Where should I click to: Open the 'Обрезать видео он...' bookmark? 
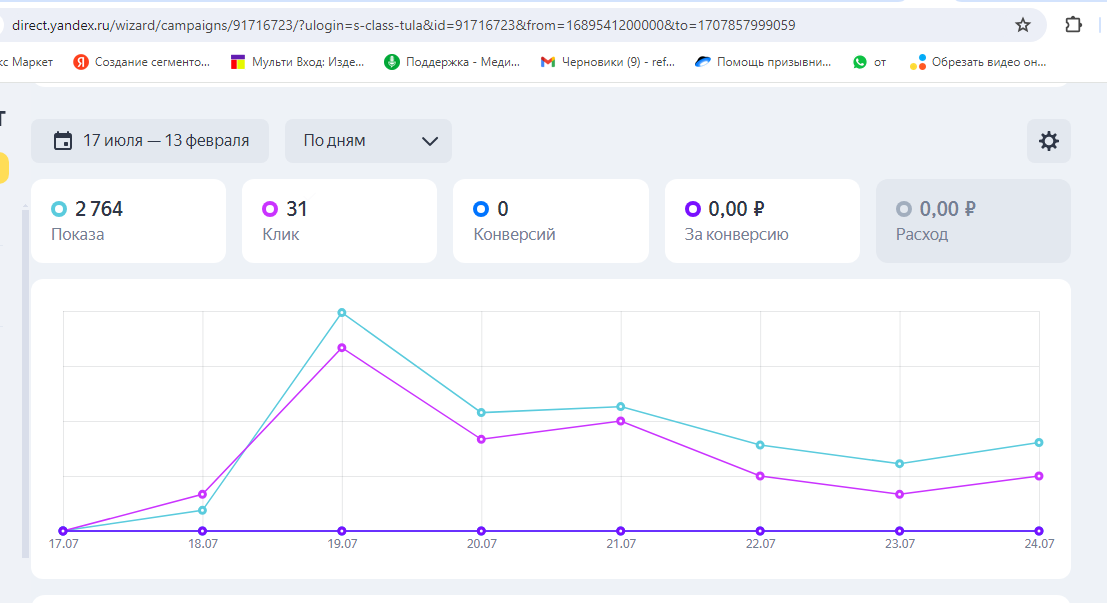pos(978,62)
